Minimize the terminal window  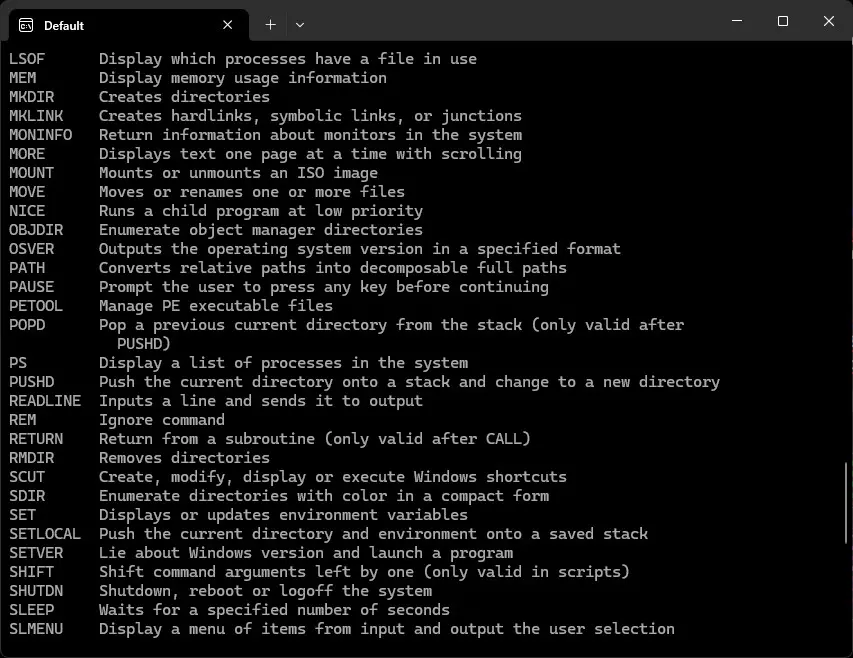pos(736,20)
